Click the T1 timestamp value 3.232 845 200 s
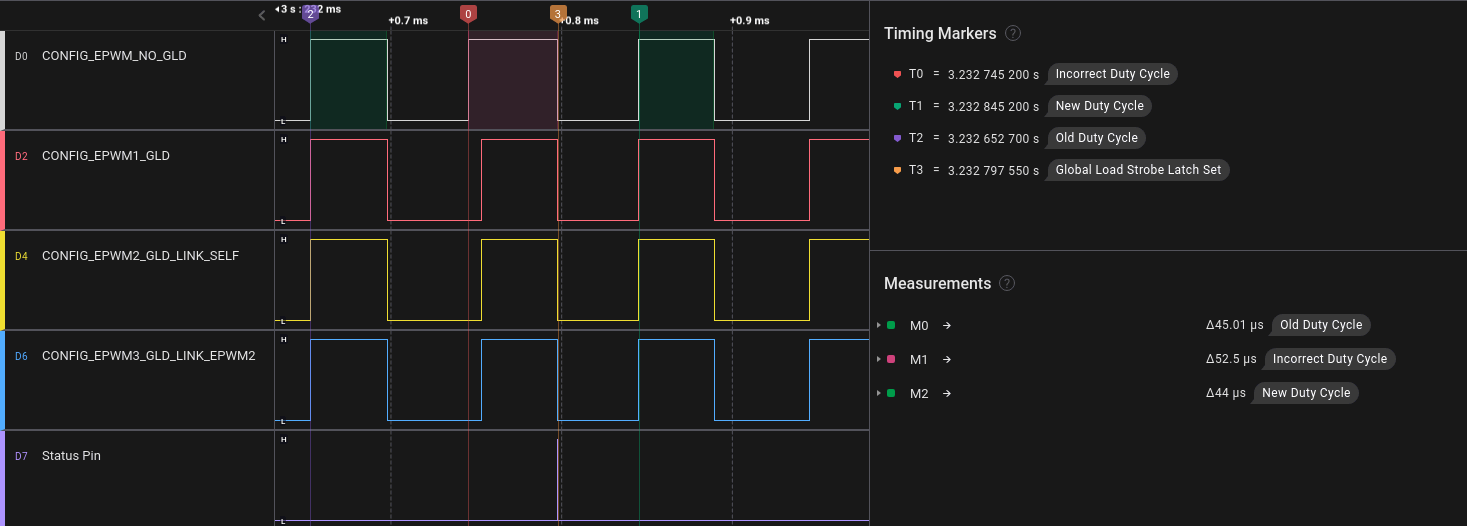Viewport: 1467px width, 526px height. point(993,106)
